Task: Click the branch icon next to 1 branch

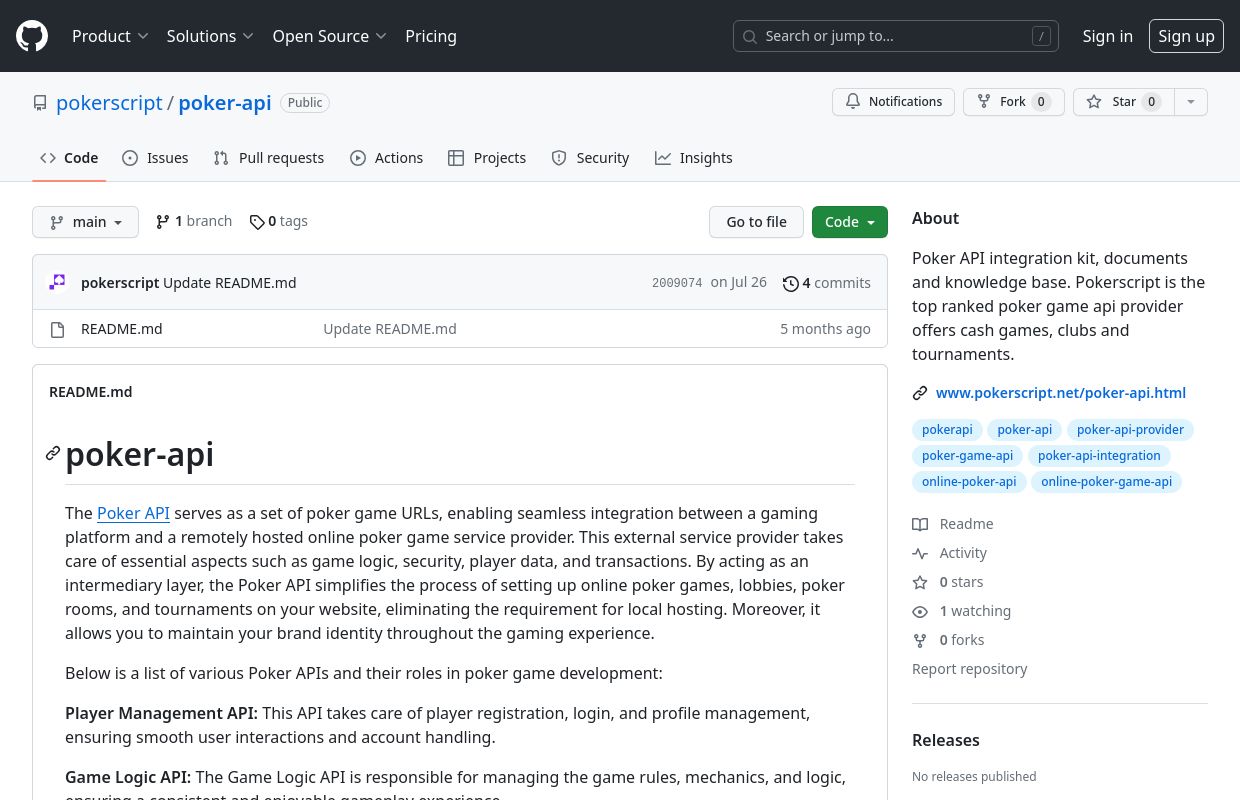Action: click(x=163, y=222)
